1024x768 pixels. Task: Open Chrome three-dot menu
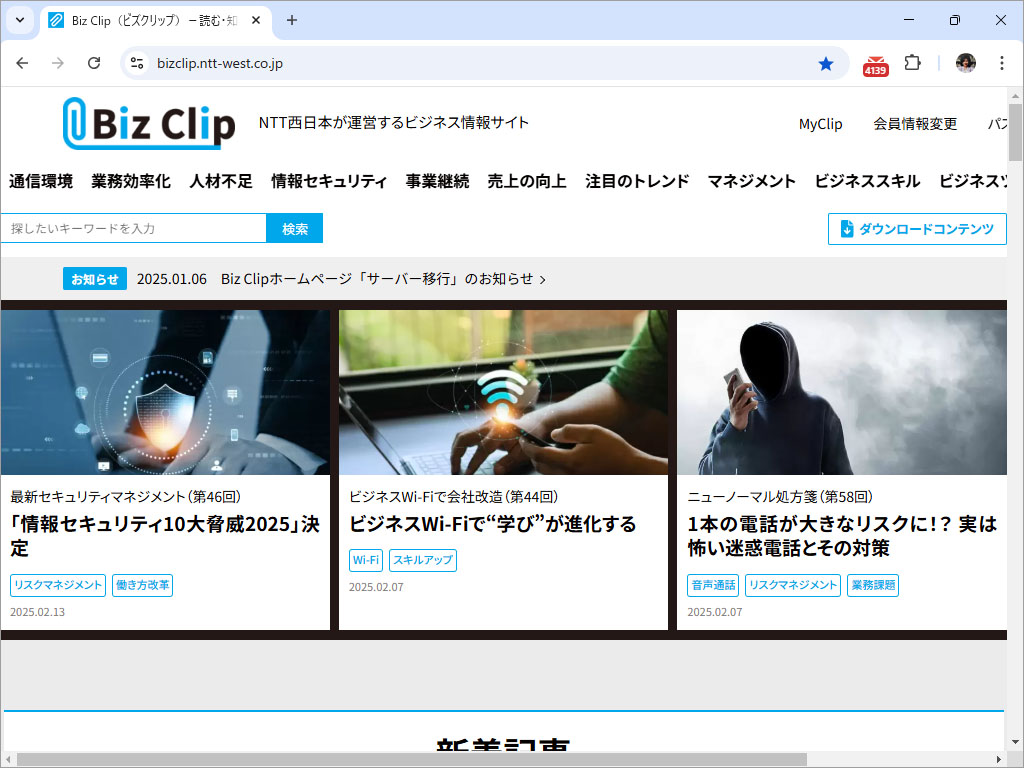click(x=1001, y=63)
